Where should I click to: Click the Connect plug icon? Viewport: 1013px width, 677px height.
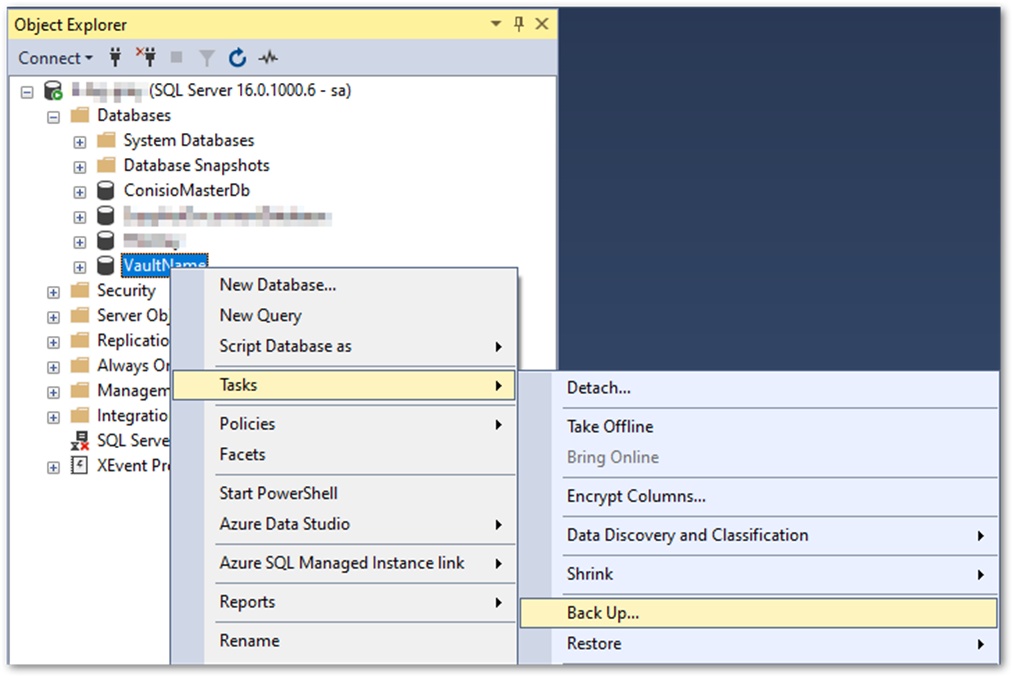click(x=114, y=57)
